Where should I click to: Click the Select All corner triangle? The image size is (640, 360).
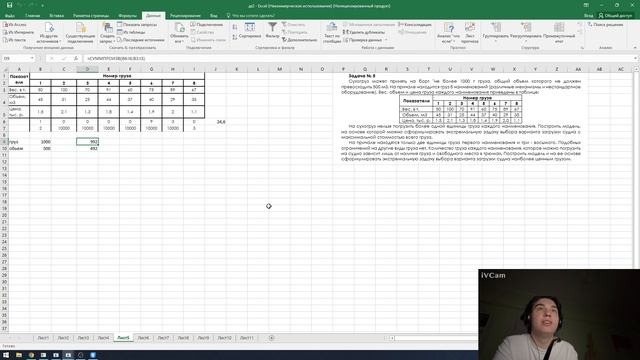point(5,69)
